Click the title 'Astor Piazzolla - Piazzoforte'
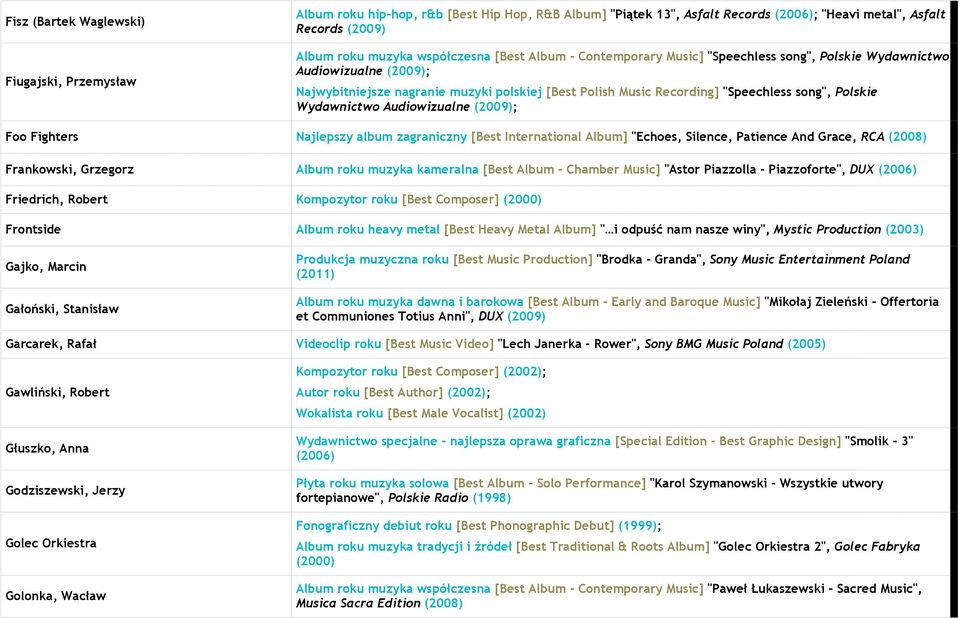The image size is (960, 618). (754, 169)
